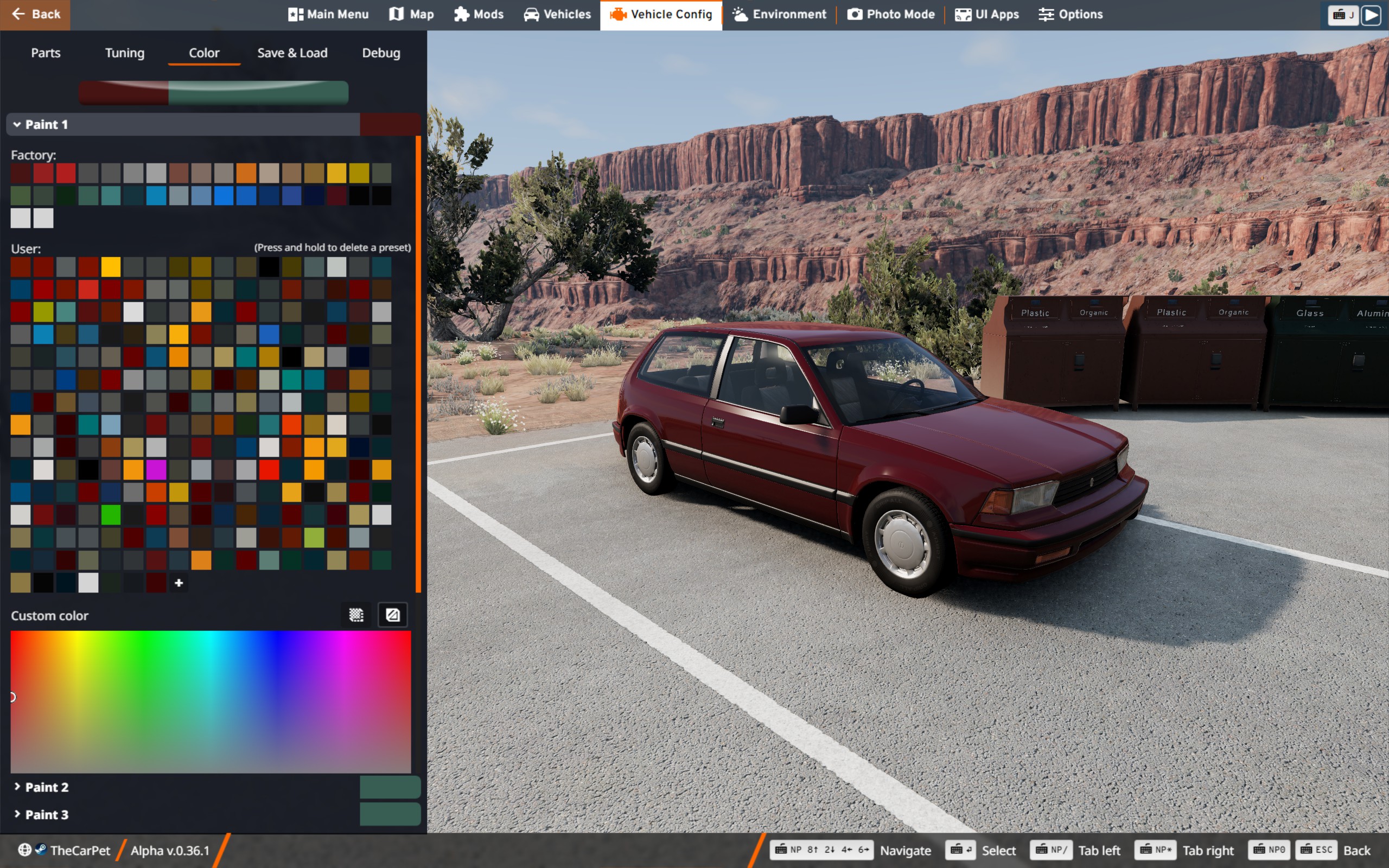This screenshot has width=1389, height=868.
Task: Switch to the Save & Load tab
Action: [x=292, y=53]
